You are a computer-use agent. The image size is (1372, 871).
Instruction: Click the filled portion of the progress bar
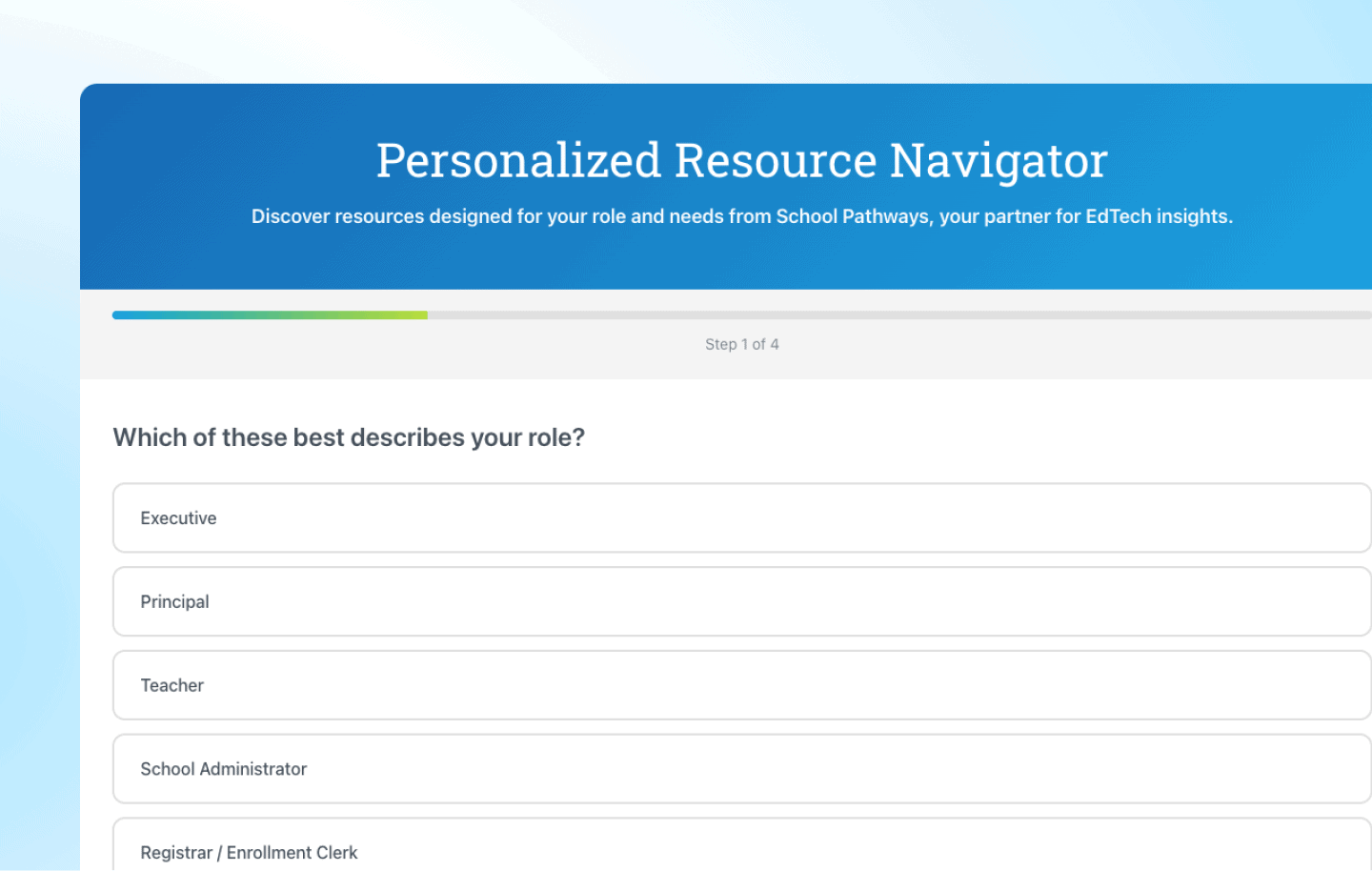270,314
